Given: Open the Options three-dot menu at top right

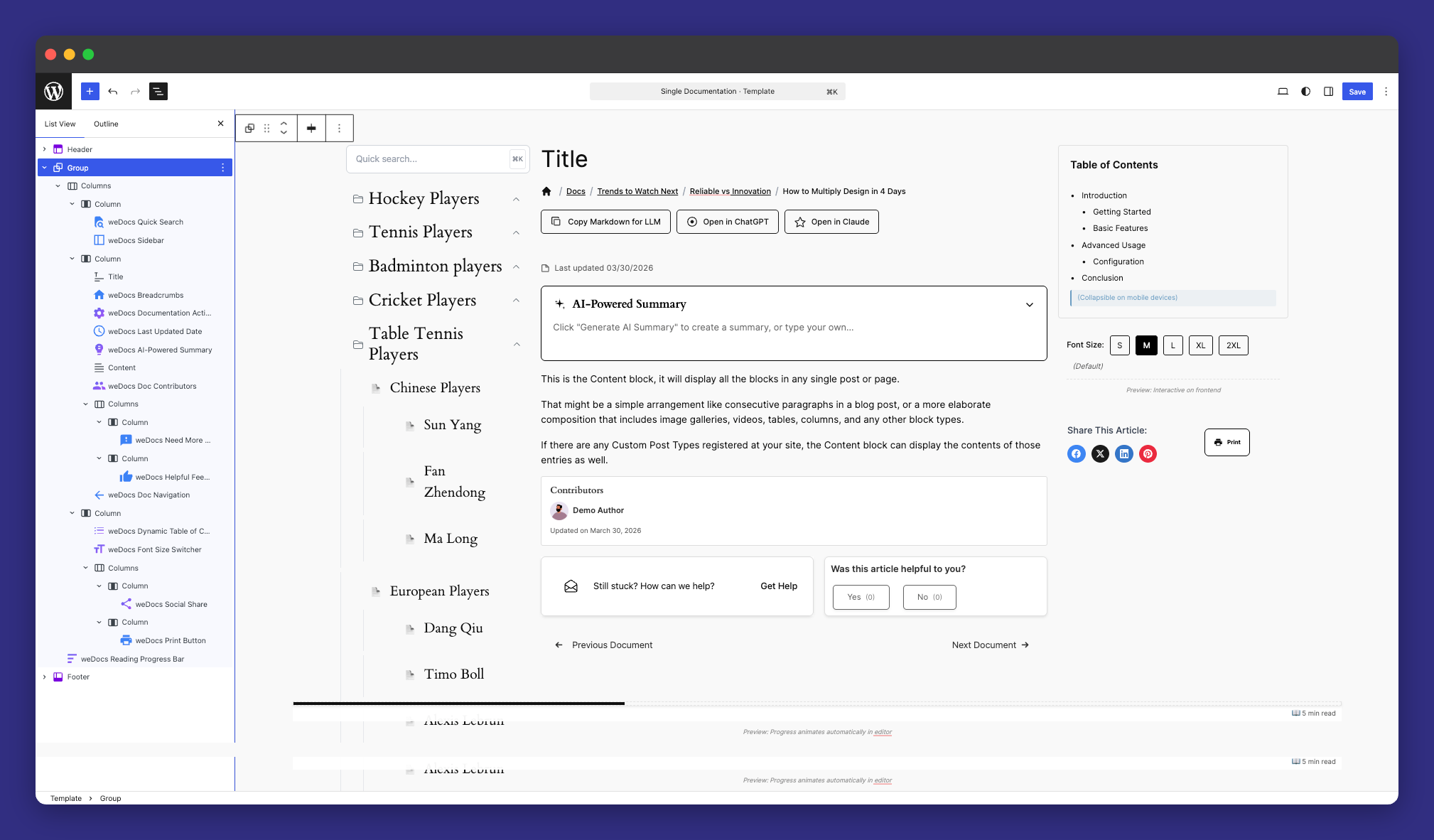Looking at the screenshot, I should pyautogui.click(x=1386, y=91).
